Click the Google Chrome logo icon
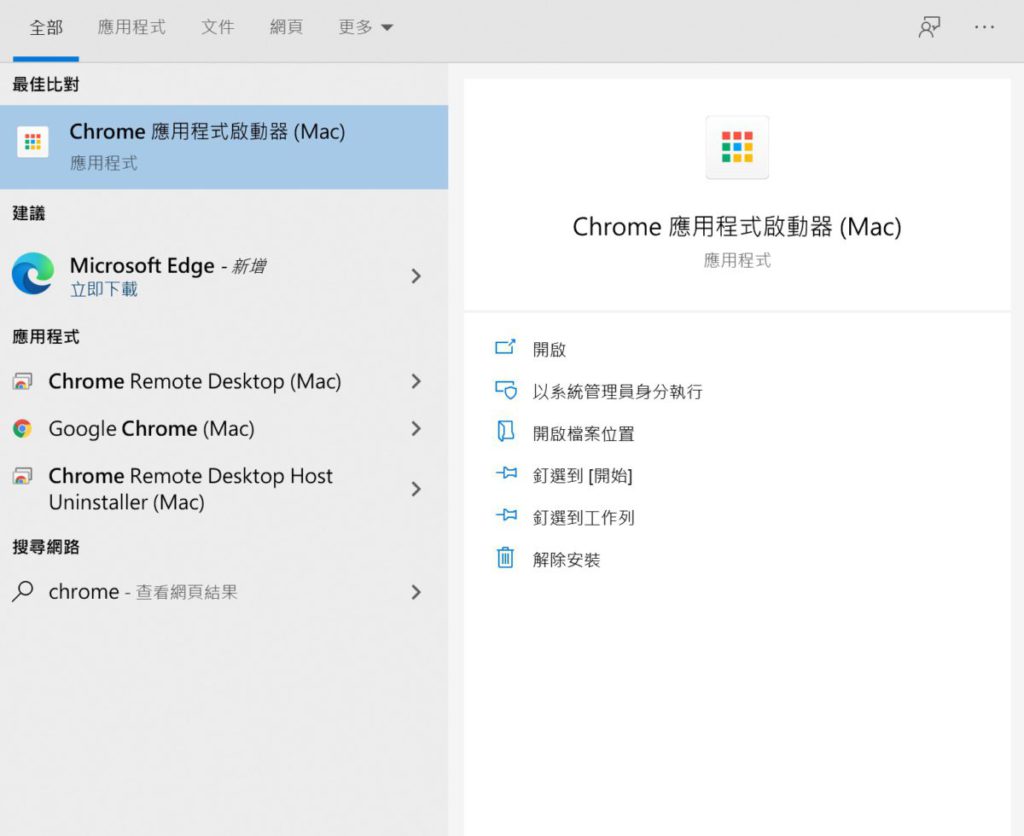 tap(22, 428)
